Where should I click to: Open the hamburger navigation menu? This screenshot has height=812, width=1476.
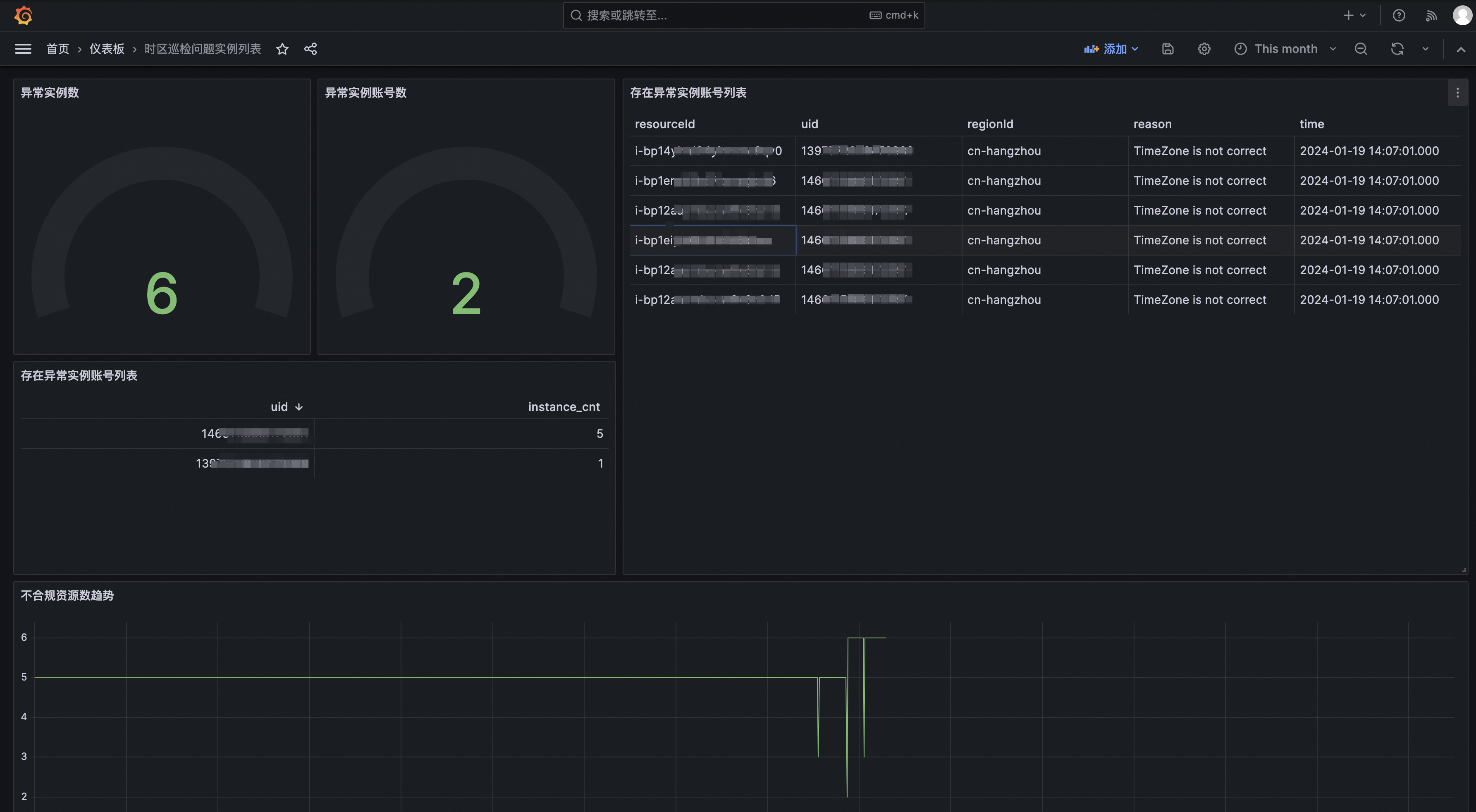(23, 49)
